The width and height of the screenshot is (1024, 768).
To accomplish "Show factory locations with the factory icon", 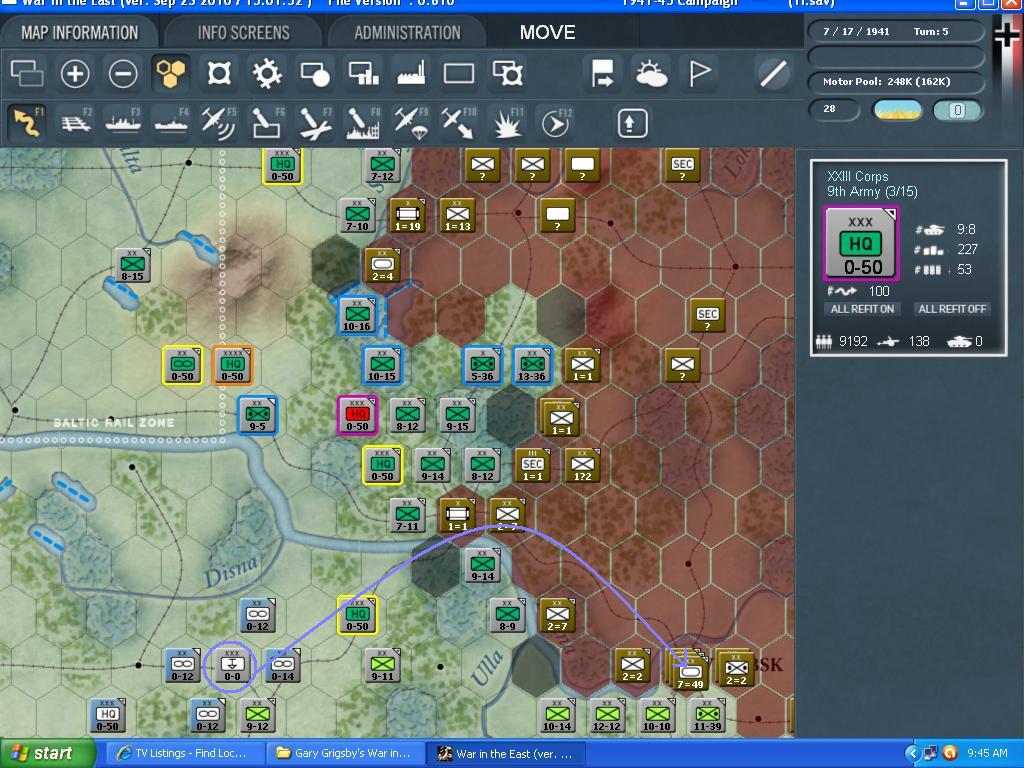I will tap(411, 73).
